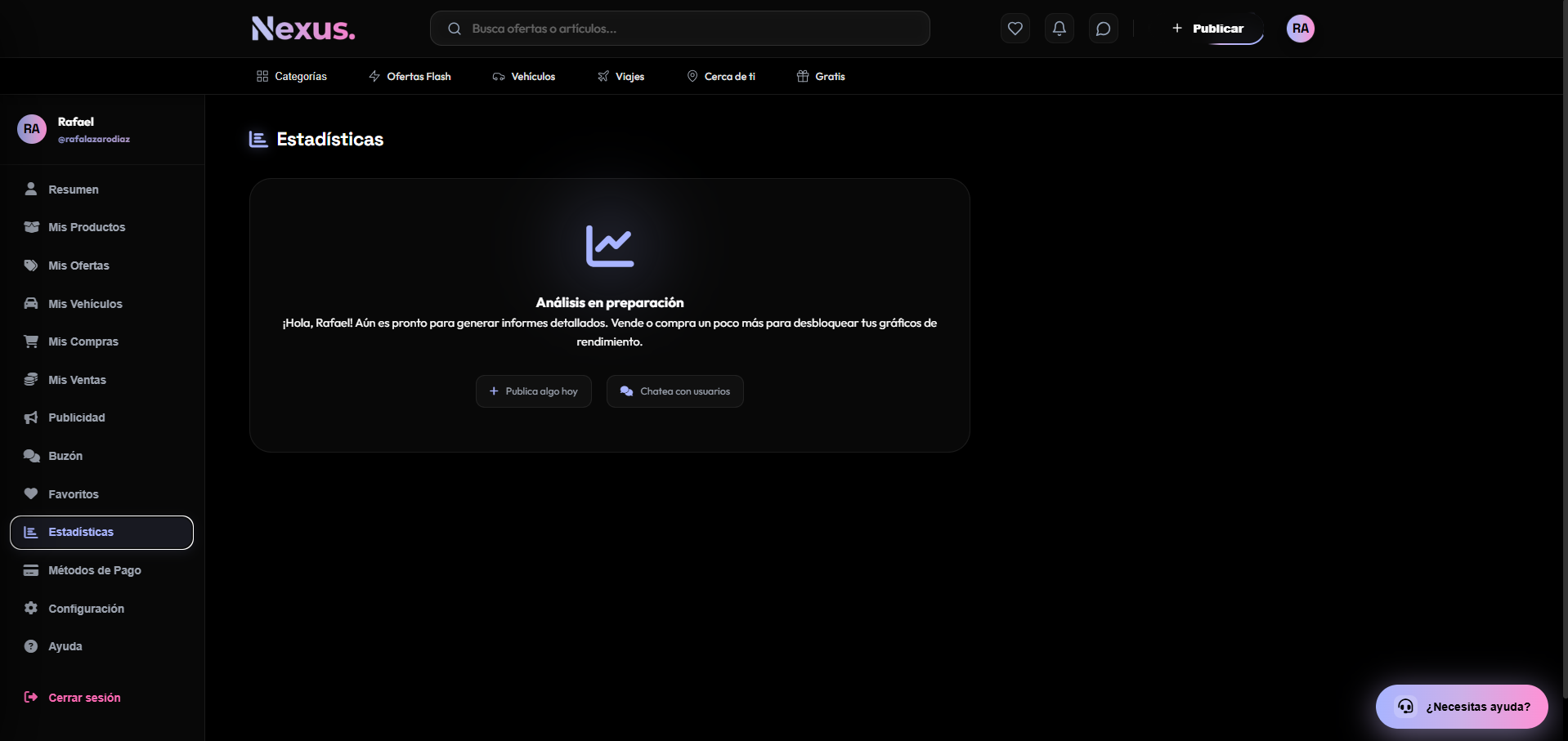Click the Ayuda question mark icon
Image resolution: width=1568 pixels, height=741 pixels.
[31, 646]
